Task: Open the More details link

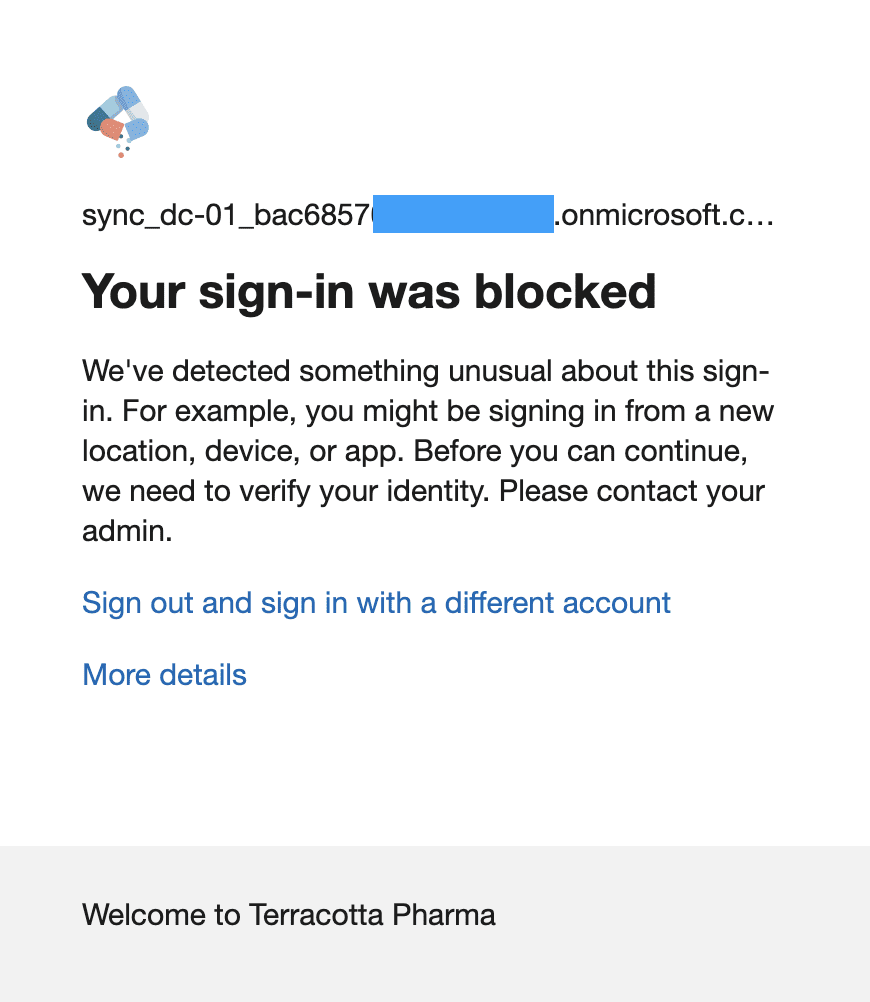Action: pos(164,675)
